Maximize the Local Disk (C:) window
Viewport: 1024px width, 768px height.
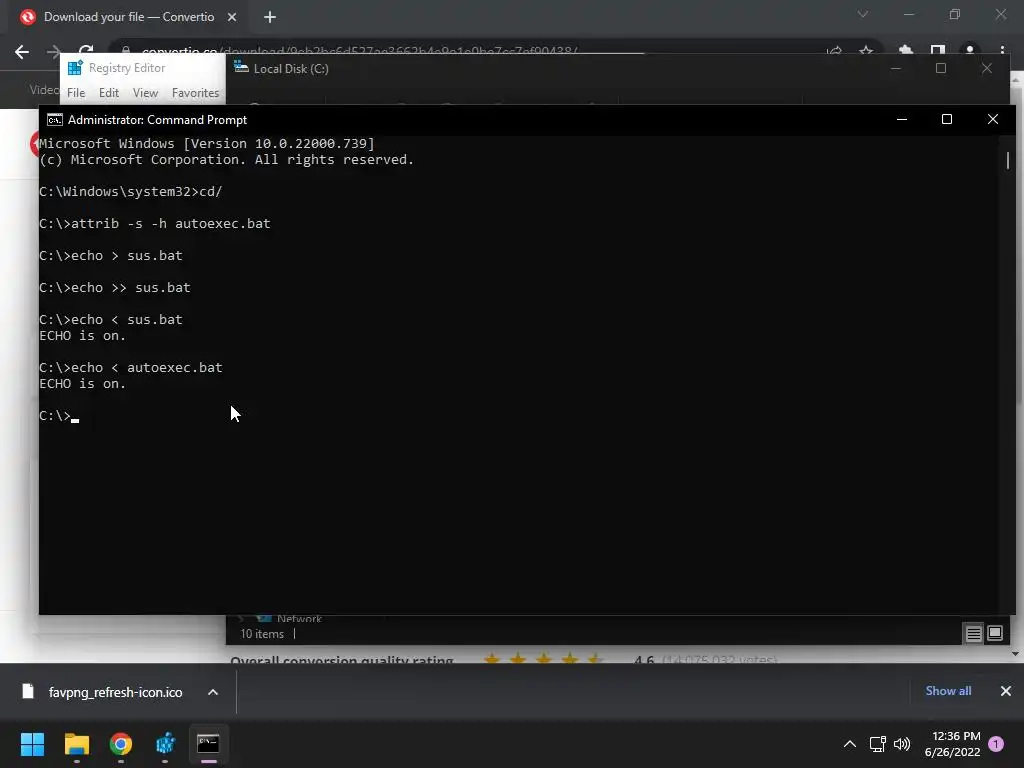coord(941,68)
